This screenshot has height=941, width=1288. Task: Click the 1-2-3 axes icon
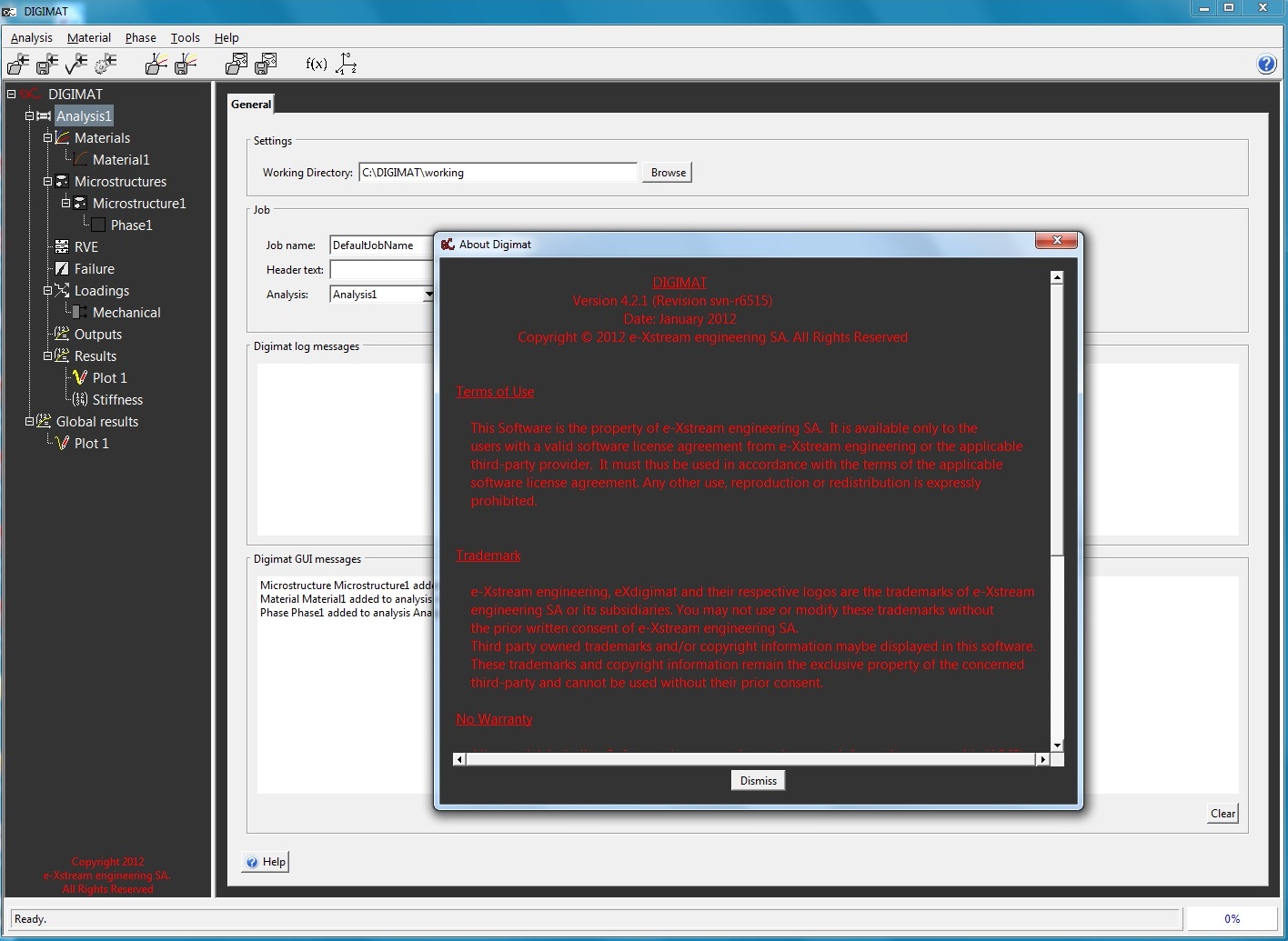tap(347, 64)
